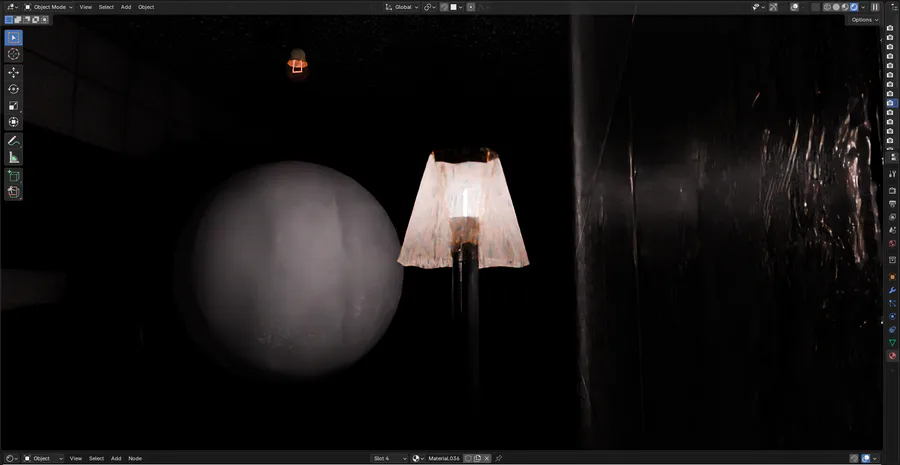Open the Object Data properties tab
This screenshot has width=900, height=465.
[x=893, y=343]
